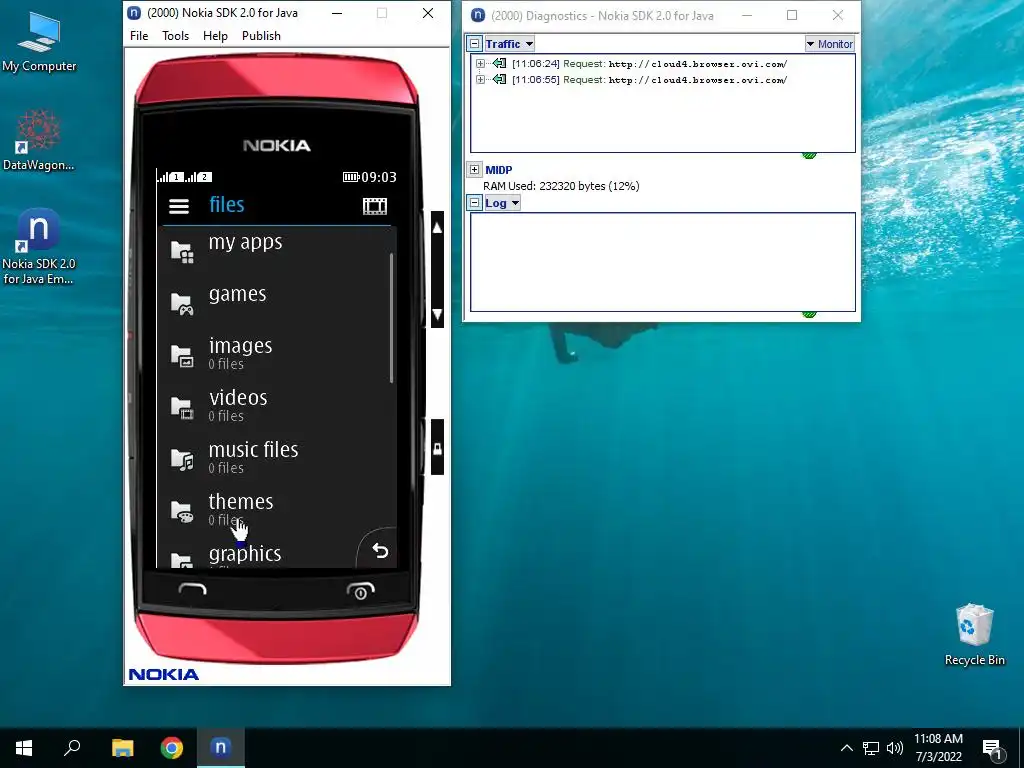Select second cloud4.browser.ovi.com request URL
This screenshot has width=1024, height=768.
pos(697,80)
